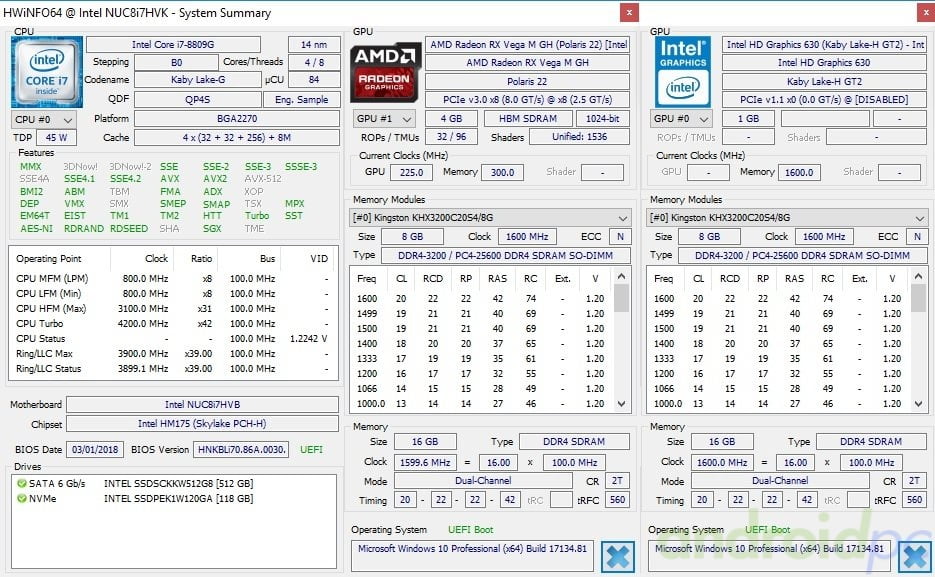Expand right panel Kingston memory module dropdown
Screen dimensions: 935x577
point(787,217)
